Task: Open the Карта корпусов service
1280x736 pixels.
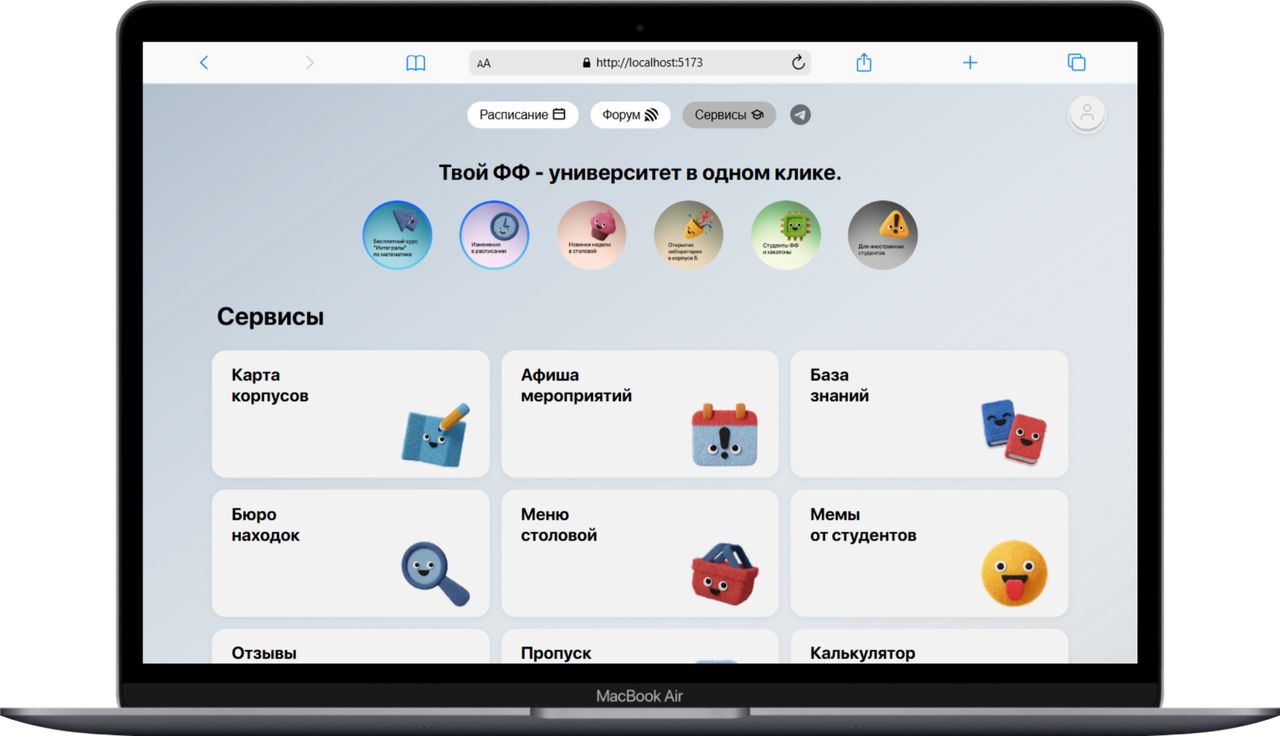Action: pyautogui.click(x=350, y=413)
